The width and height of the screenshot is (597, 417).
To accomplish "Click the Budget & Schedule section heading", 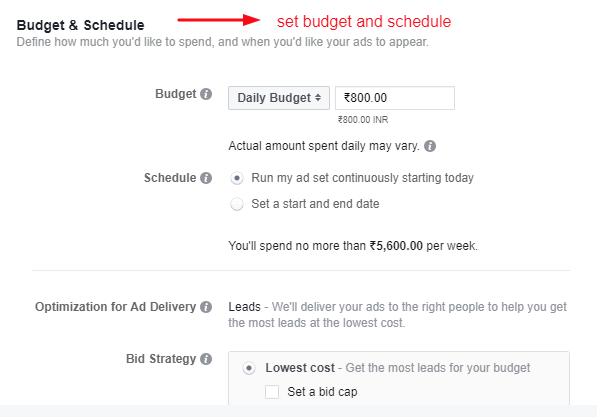I will 80,25.
